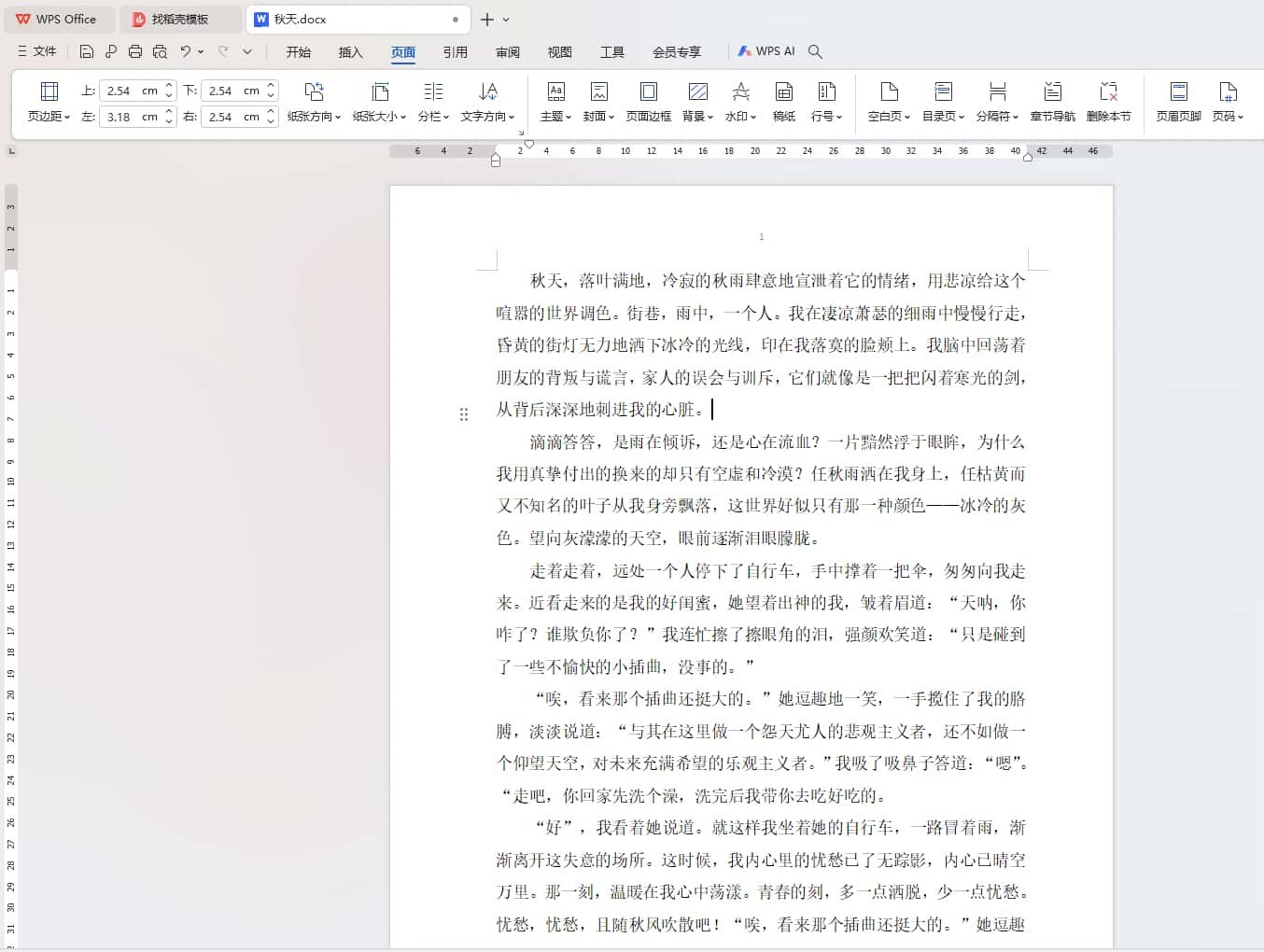This screenshot has width=1264, height=952.
Task: Switch to the 开始 home tab
Action: (x=299, y=52)
